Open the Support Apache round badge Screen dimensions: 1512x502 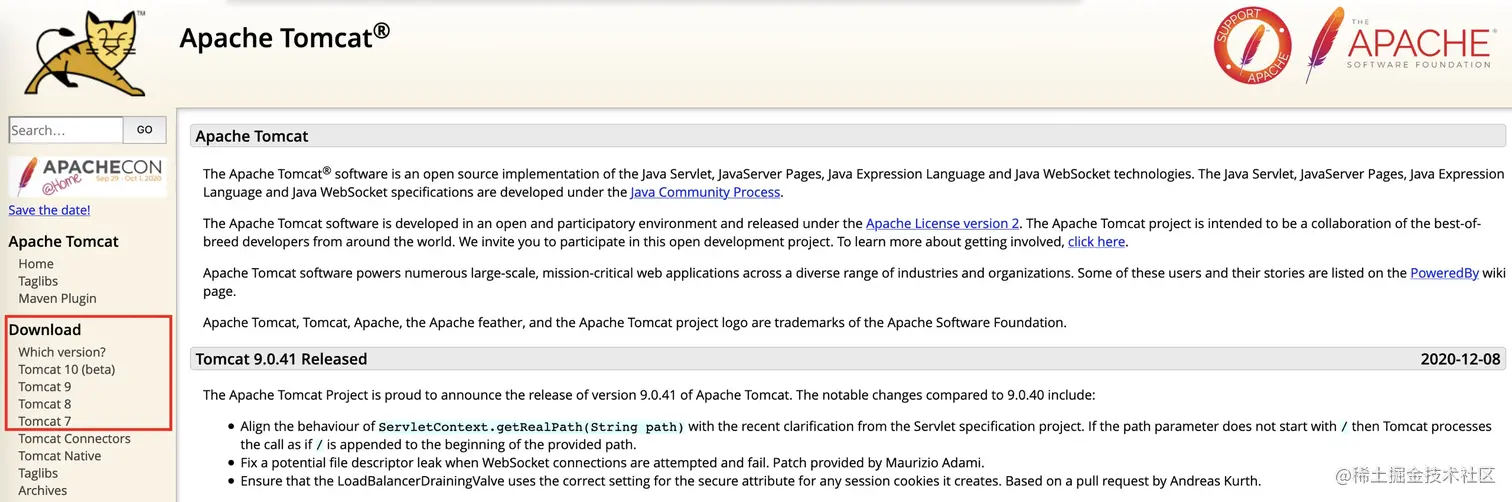[x=1252, y=45]
